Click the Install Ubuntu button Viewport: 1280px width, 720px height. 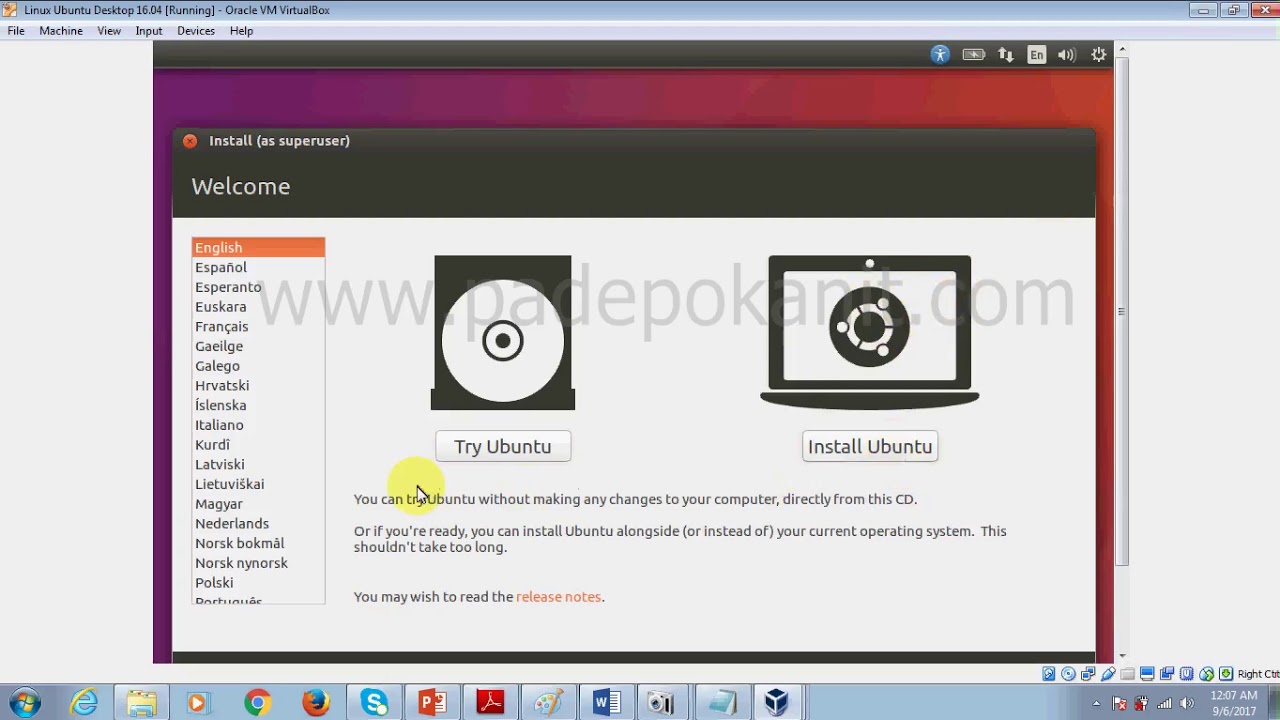point(870,446)
